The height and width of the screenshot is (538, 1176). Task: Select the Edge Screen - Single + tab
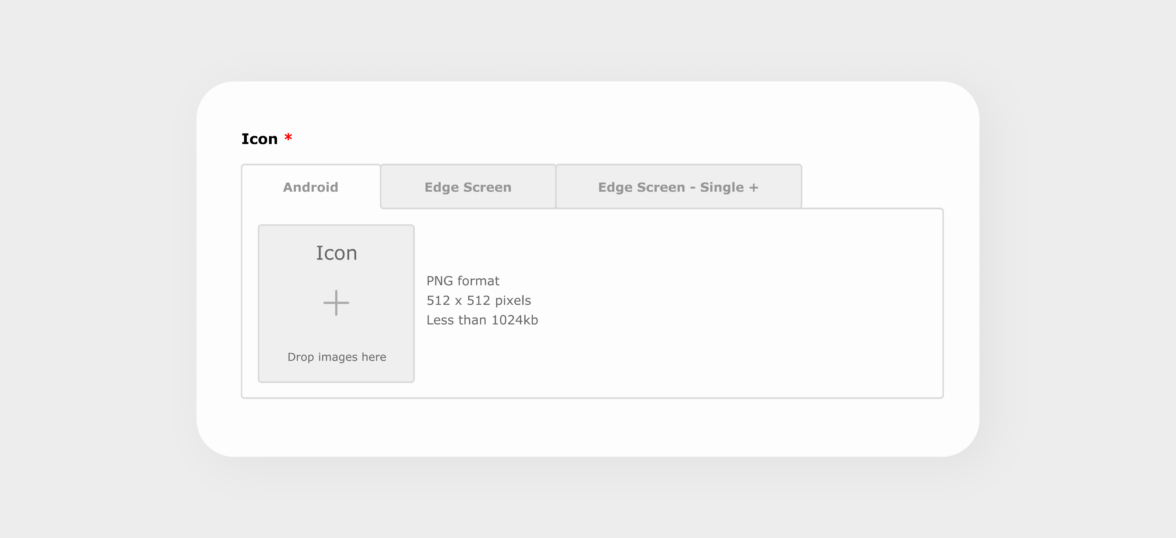point(678,187)
